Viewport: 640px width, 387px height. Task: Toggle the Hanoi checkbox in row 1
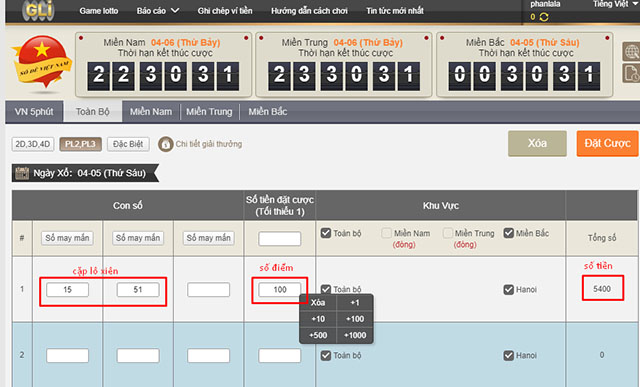coord(509,289)
